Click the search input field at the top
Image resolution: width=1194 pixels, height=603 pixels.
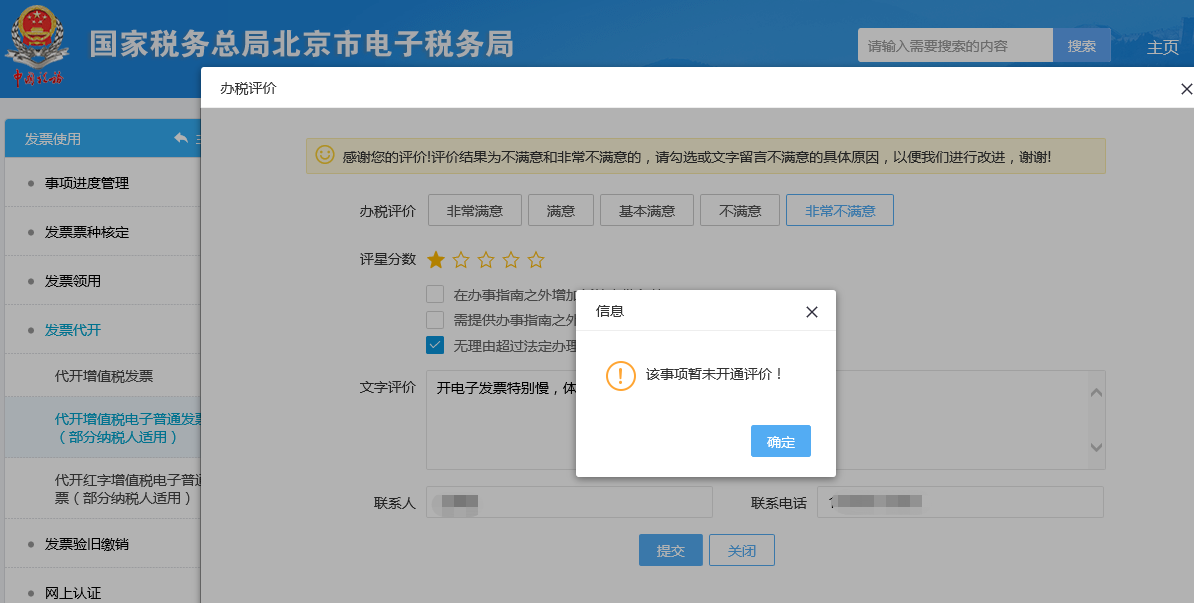(955, 45)
